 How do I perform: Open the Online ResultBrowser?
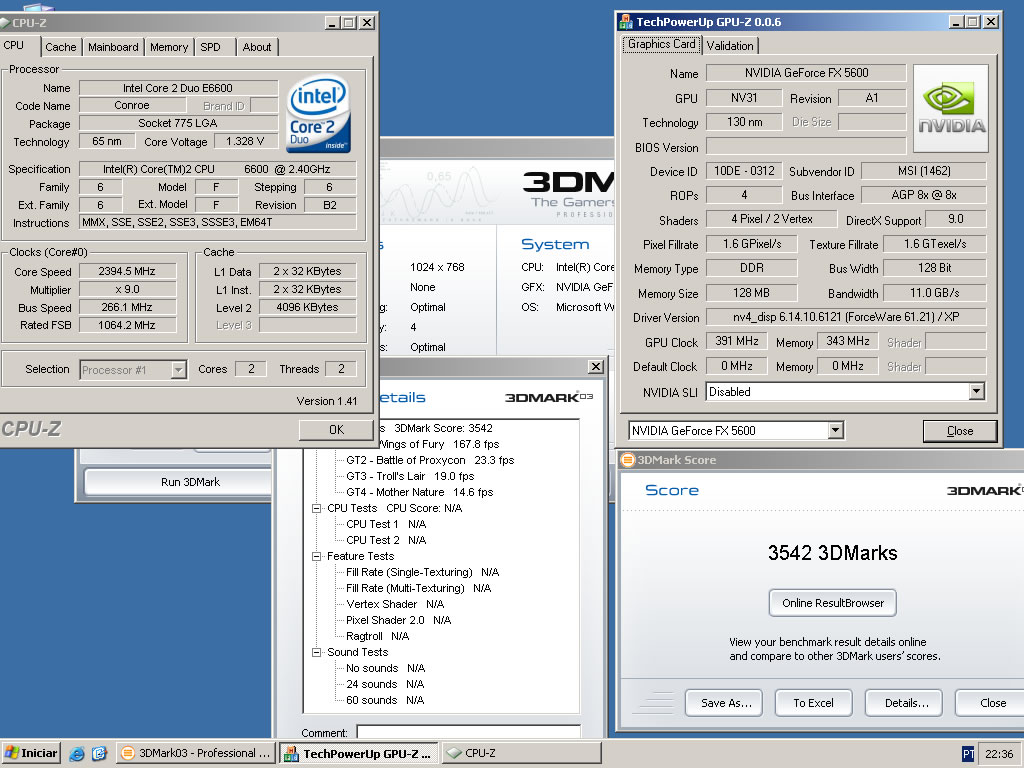point(833,603)
